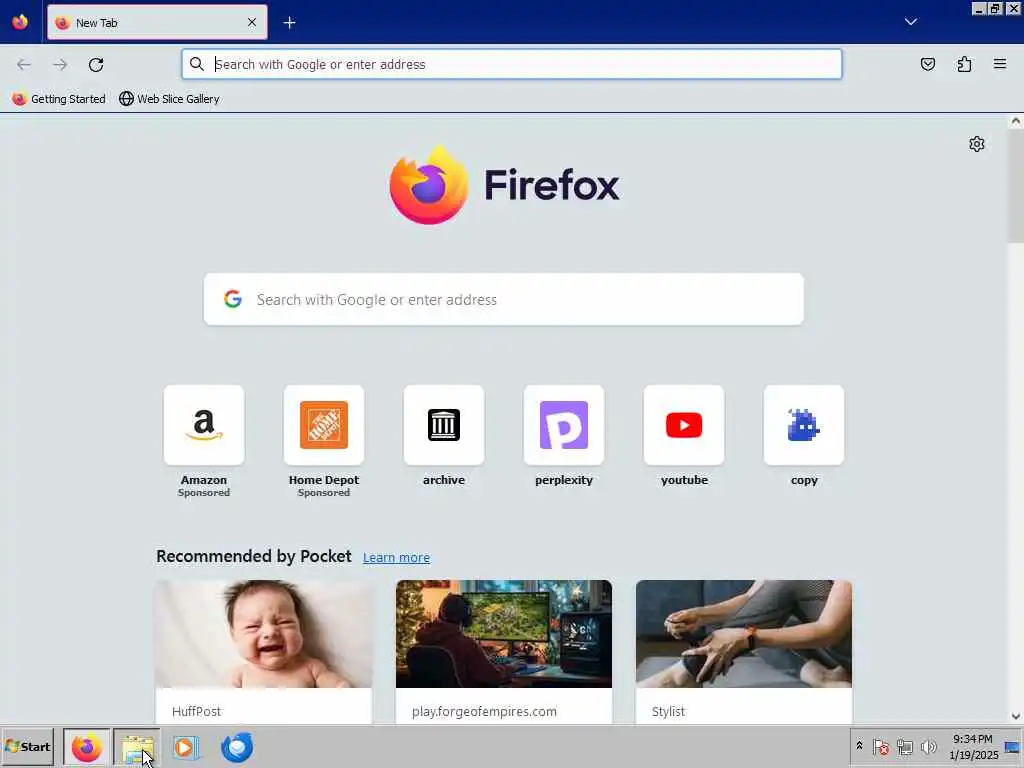Show hidden system tray icons

coord(859,746)
